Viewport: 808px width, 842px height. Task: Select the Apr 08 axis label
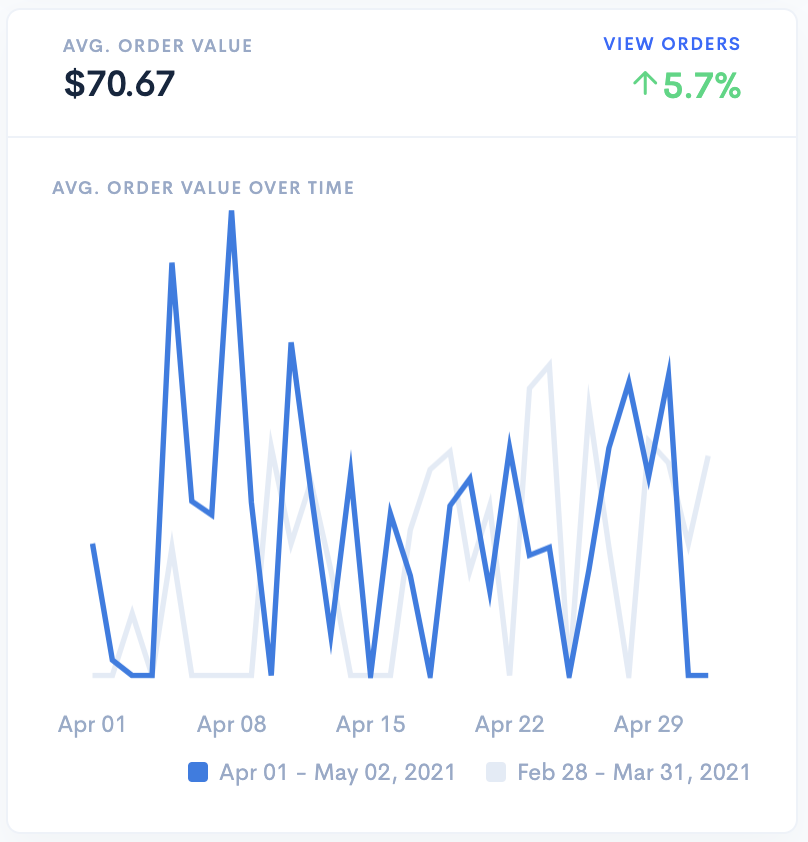click(x=232, y=724)
